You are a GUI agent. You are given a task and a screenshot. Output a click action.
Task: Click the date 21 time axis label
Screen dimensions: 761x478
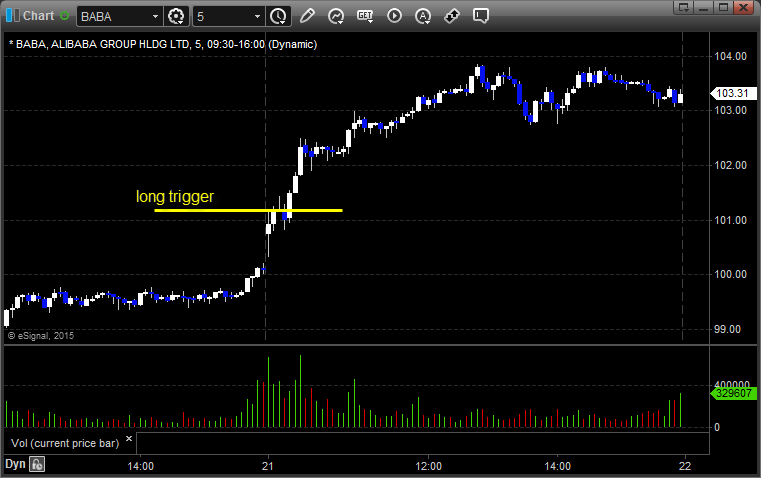click(x=268, y=466)
